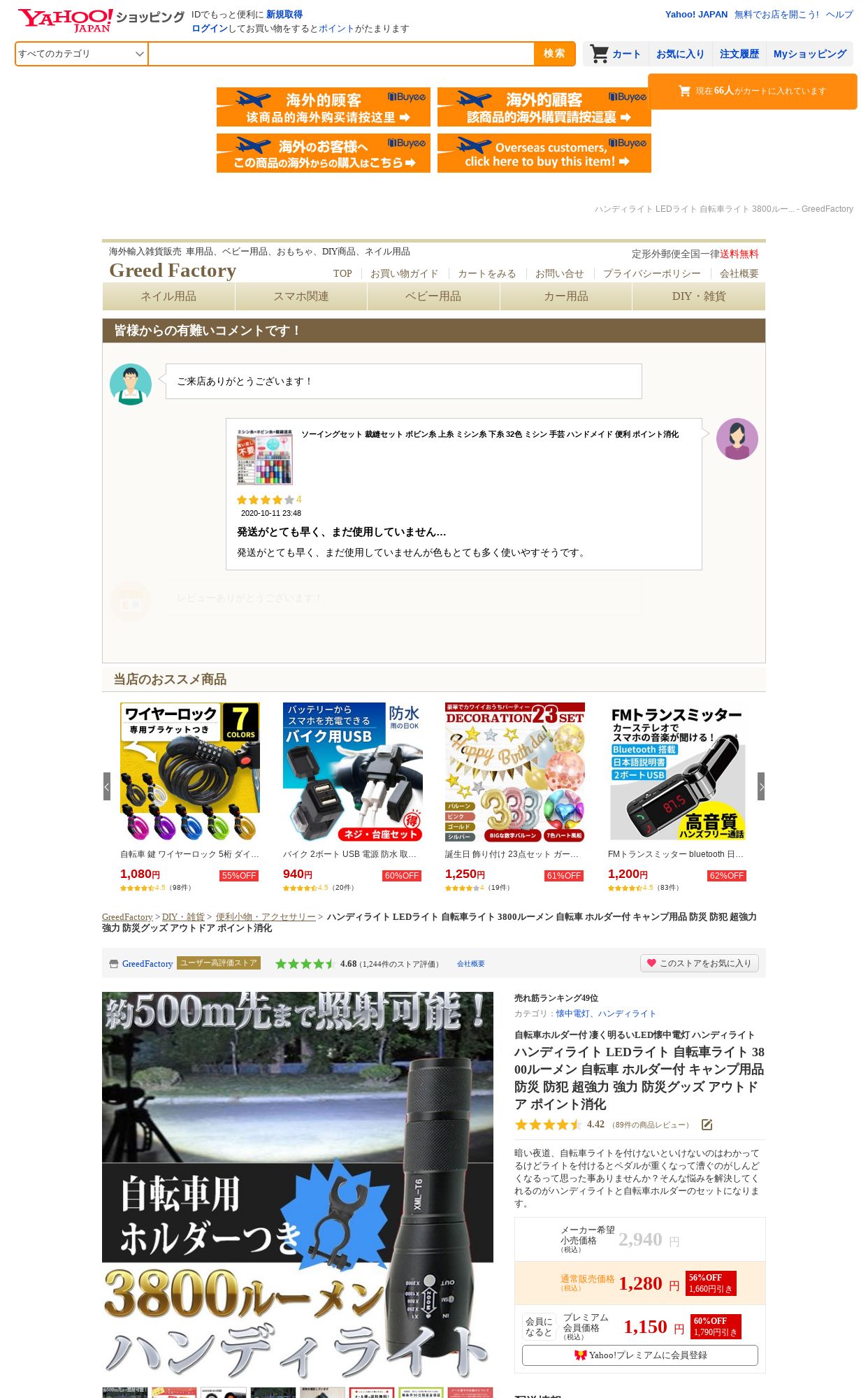Image resolution: width=868 pixels, height=1398 pixels.
Task: Click the 56%OFF discount badge
Action: click(x=711, y=1283)
